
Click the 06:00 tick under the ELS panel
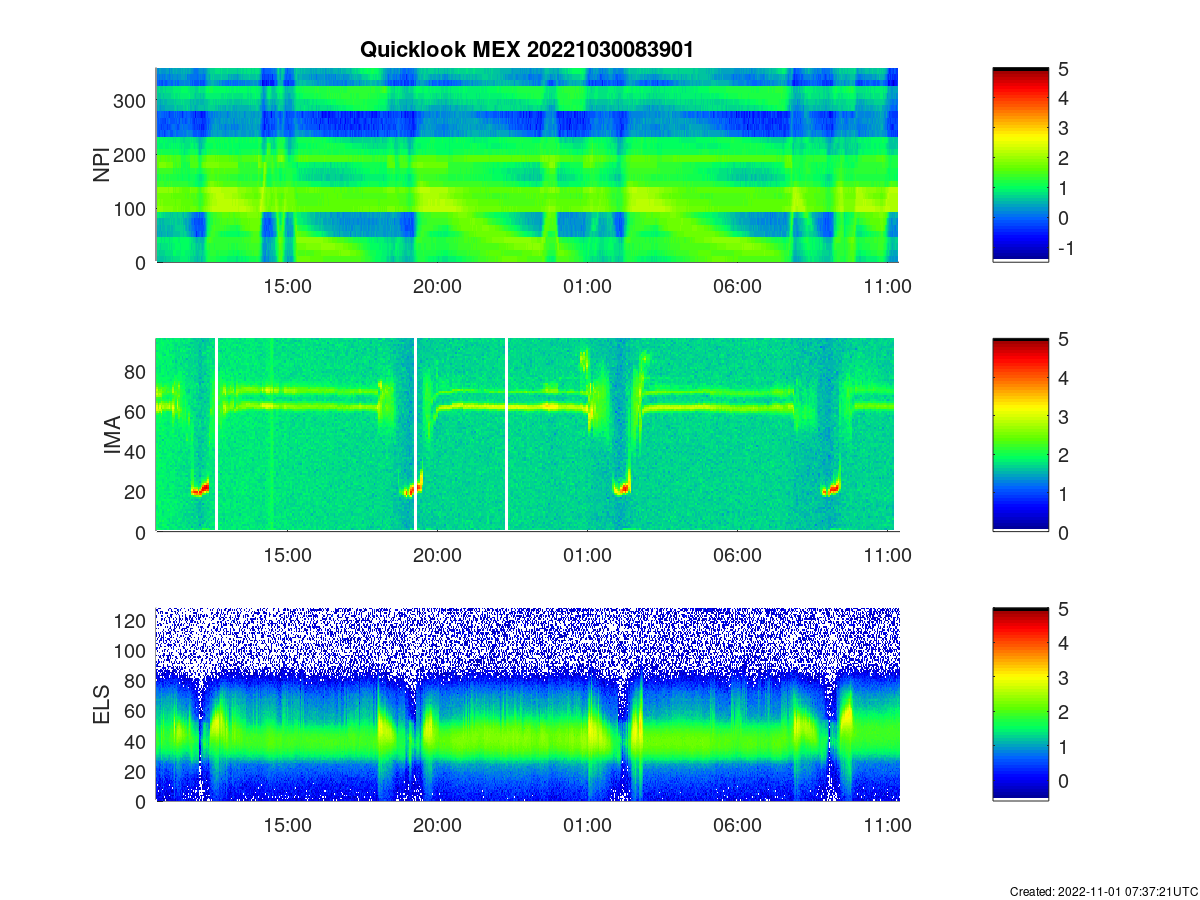point(738,826)
